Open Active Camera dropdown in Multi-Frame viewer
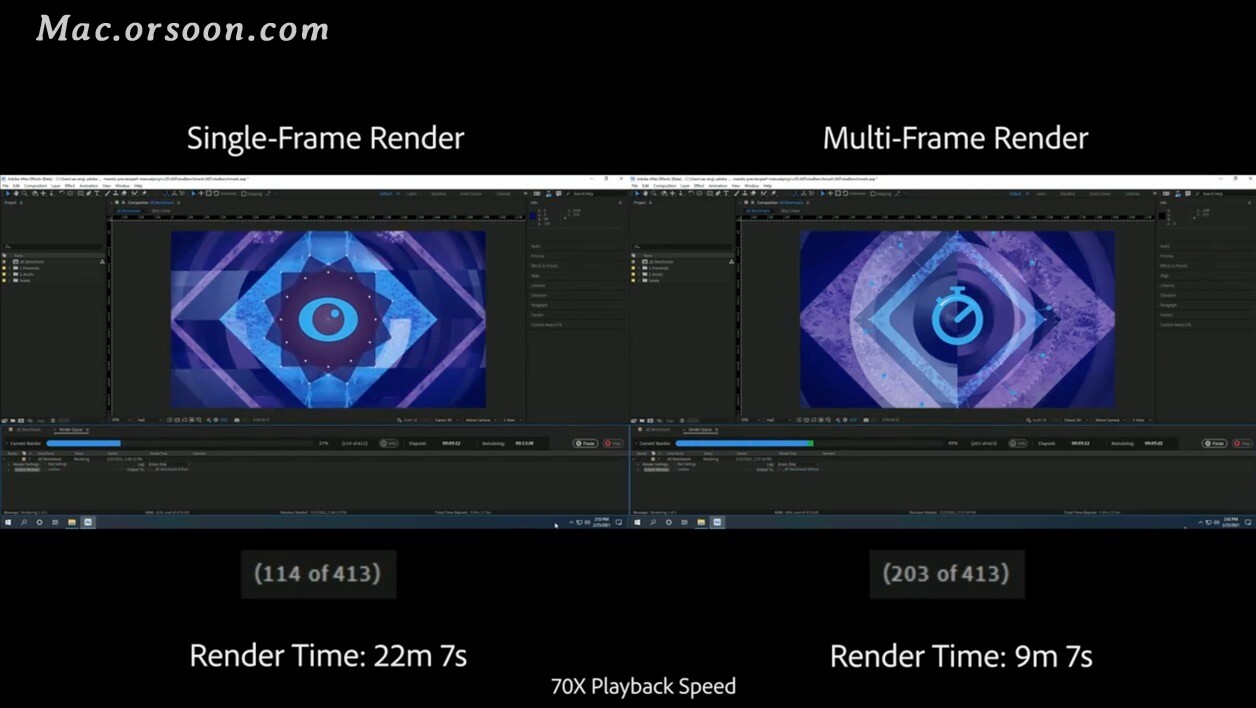 [x=1109, y=420]
